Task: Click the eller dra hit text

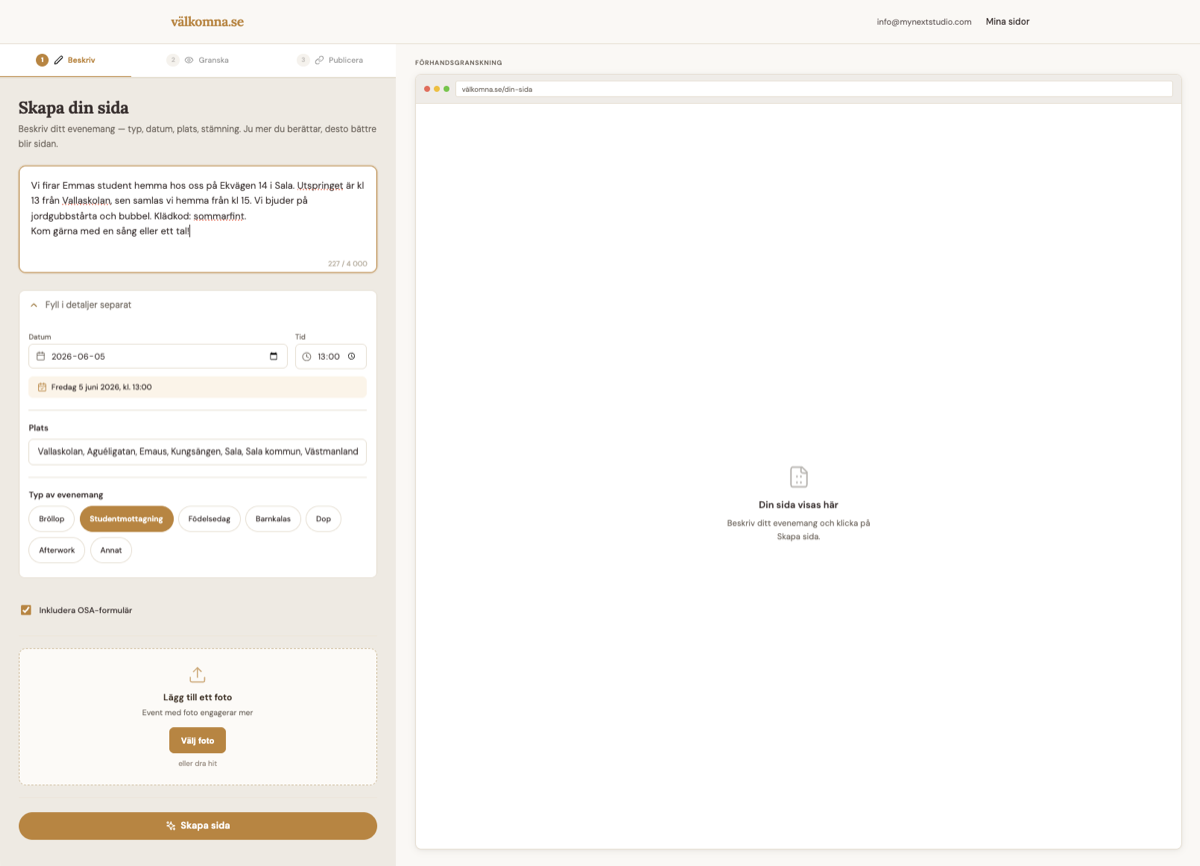Action: [197, 763]
